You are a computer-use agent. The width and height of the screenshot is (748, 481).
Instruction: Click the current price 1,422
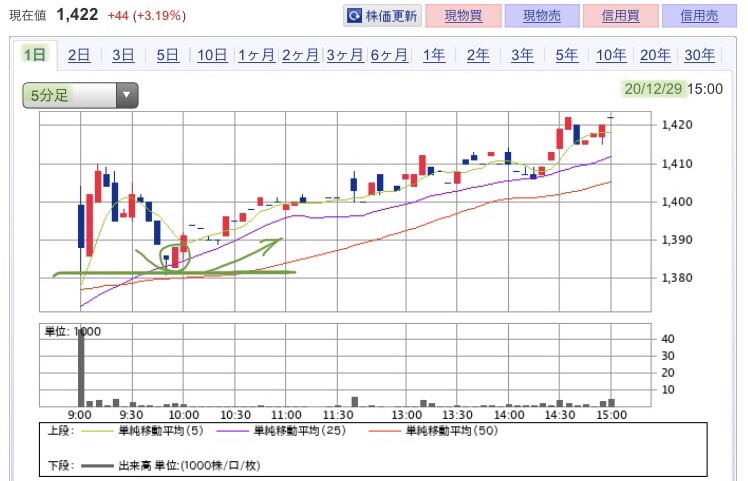77,15
